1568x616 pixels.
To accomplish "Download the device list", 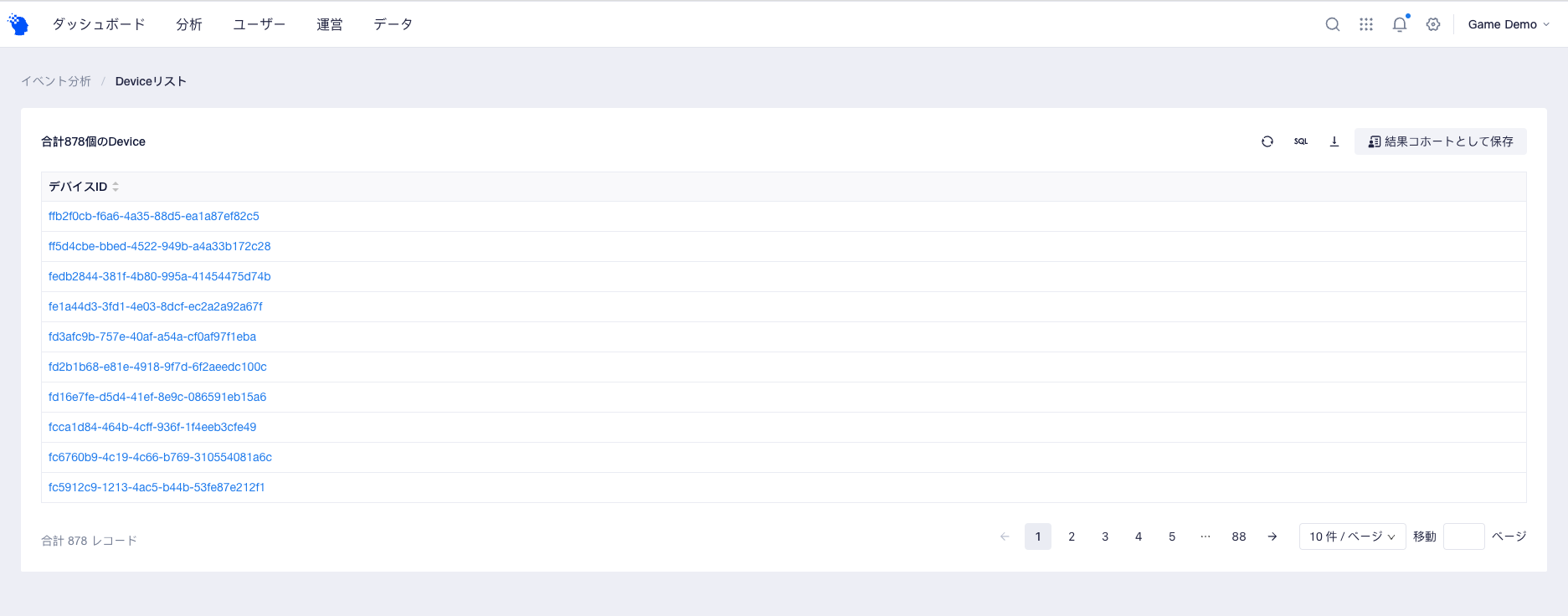I will click(1334, 141).
